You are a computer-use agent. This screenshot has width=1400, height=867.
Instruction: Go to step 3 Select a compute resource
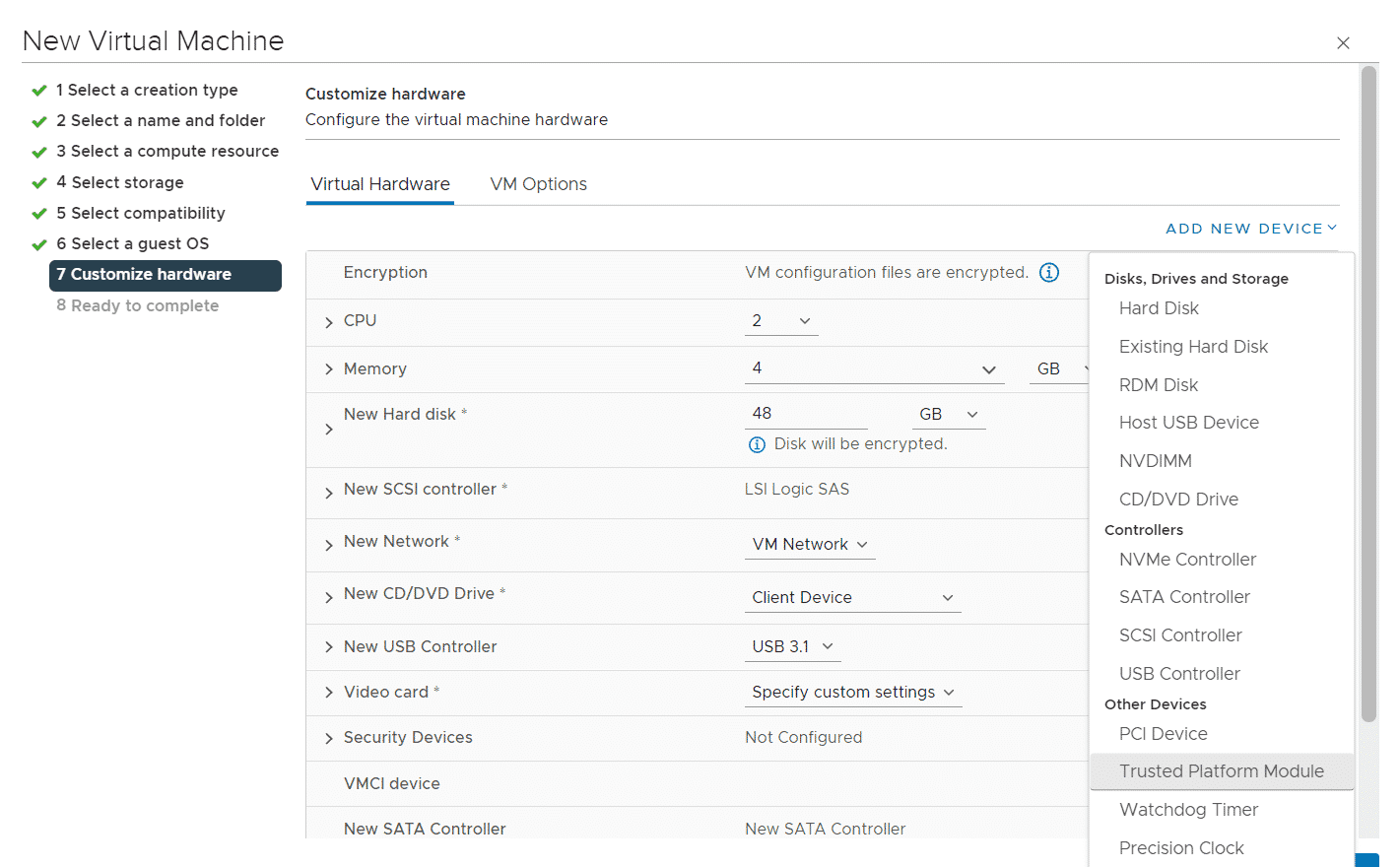pos(167,152)
